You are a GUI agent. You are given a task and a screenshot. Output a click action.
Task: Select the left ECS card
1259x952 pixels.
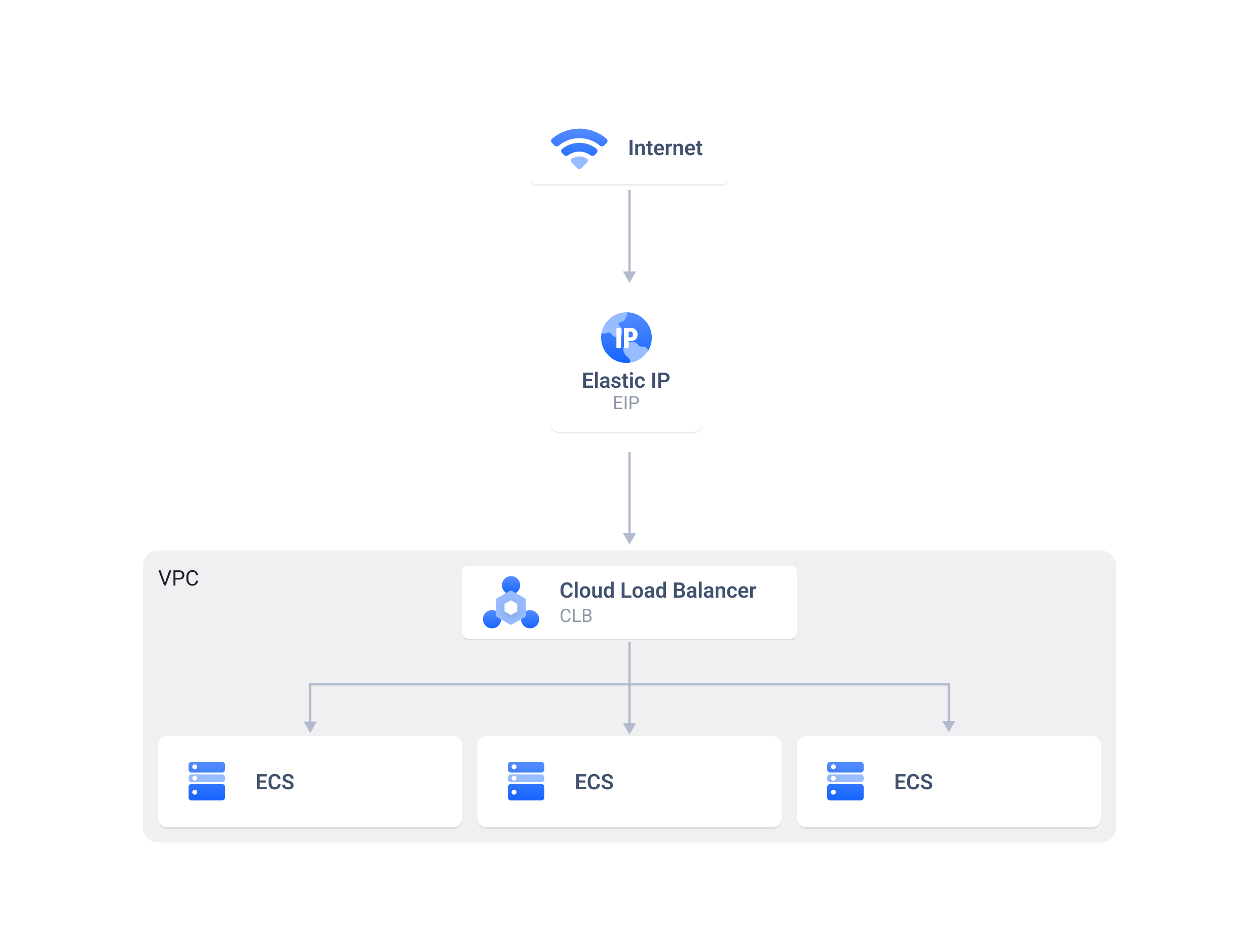coord(310,782)
